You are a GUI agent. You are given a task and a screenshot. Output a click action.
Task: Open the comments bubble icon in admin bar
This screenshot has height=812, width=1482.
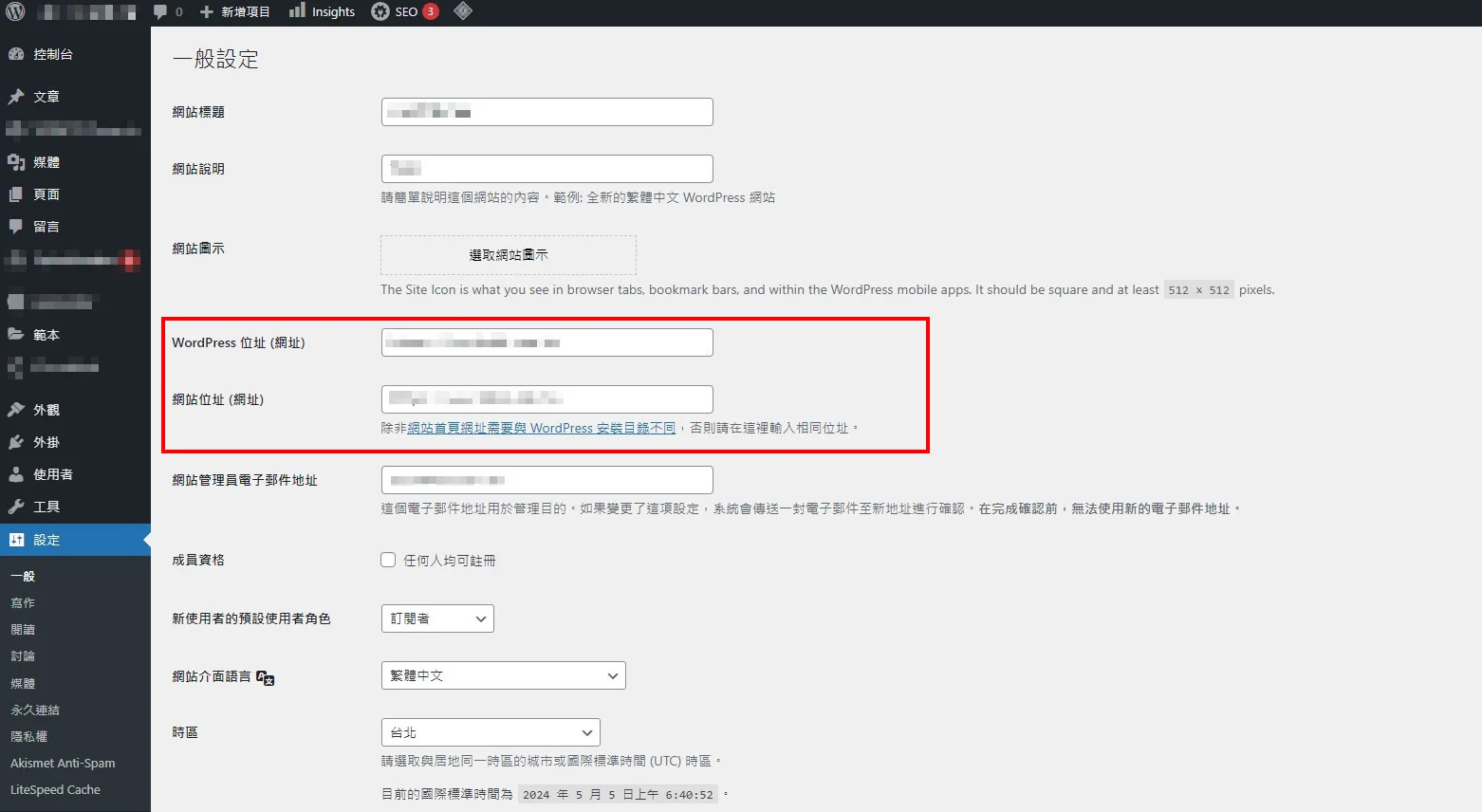pyautogui.click(x=160, y=12)
